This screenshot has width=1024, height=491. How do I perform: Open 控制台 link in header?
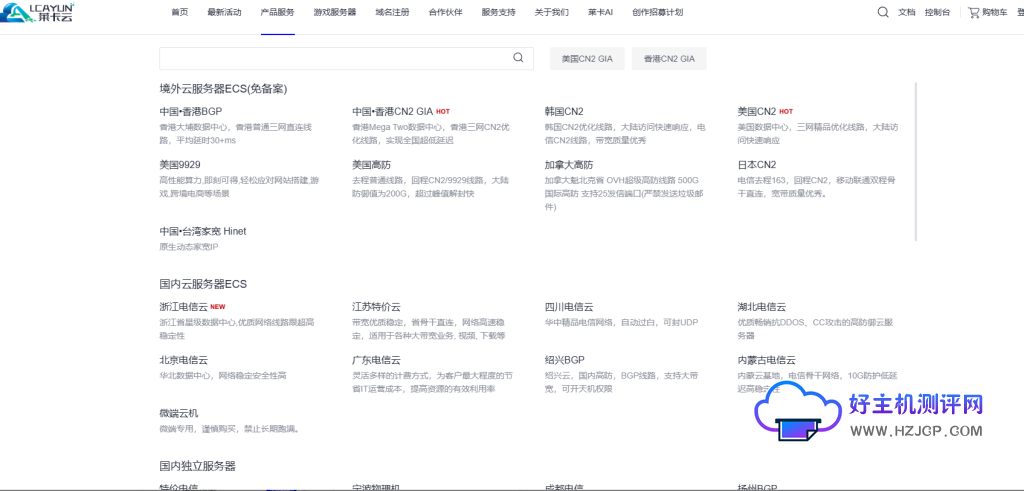tap(937, 12)
